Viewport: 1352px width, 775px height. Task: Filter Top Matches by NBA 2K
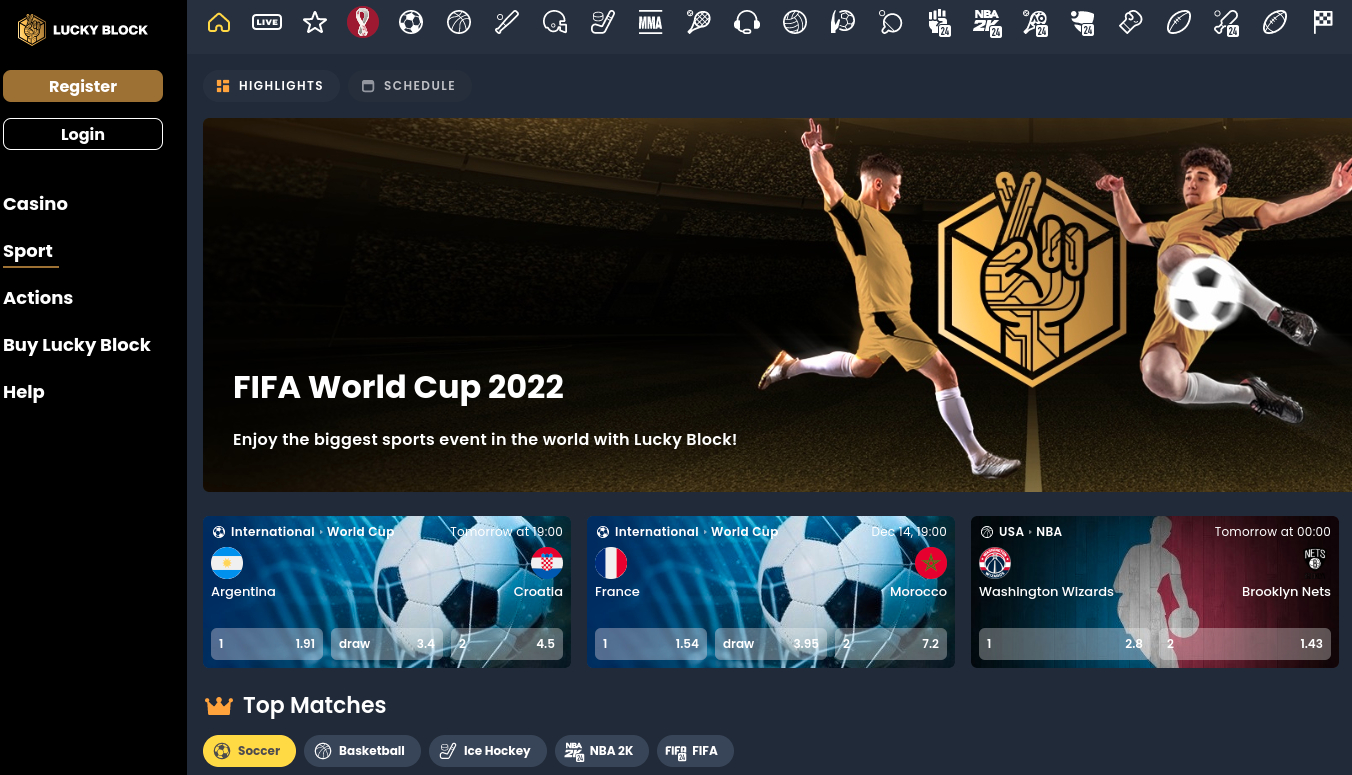pos(602,751)
